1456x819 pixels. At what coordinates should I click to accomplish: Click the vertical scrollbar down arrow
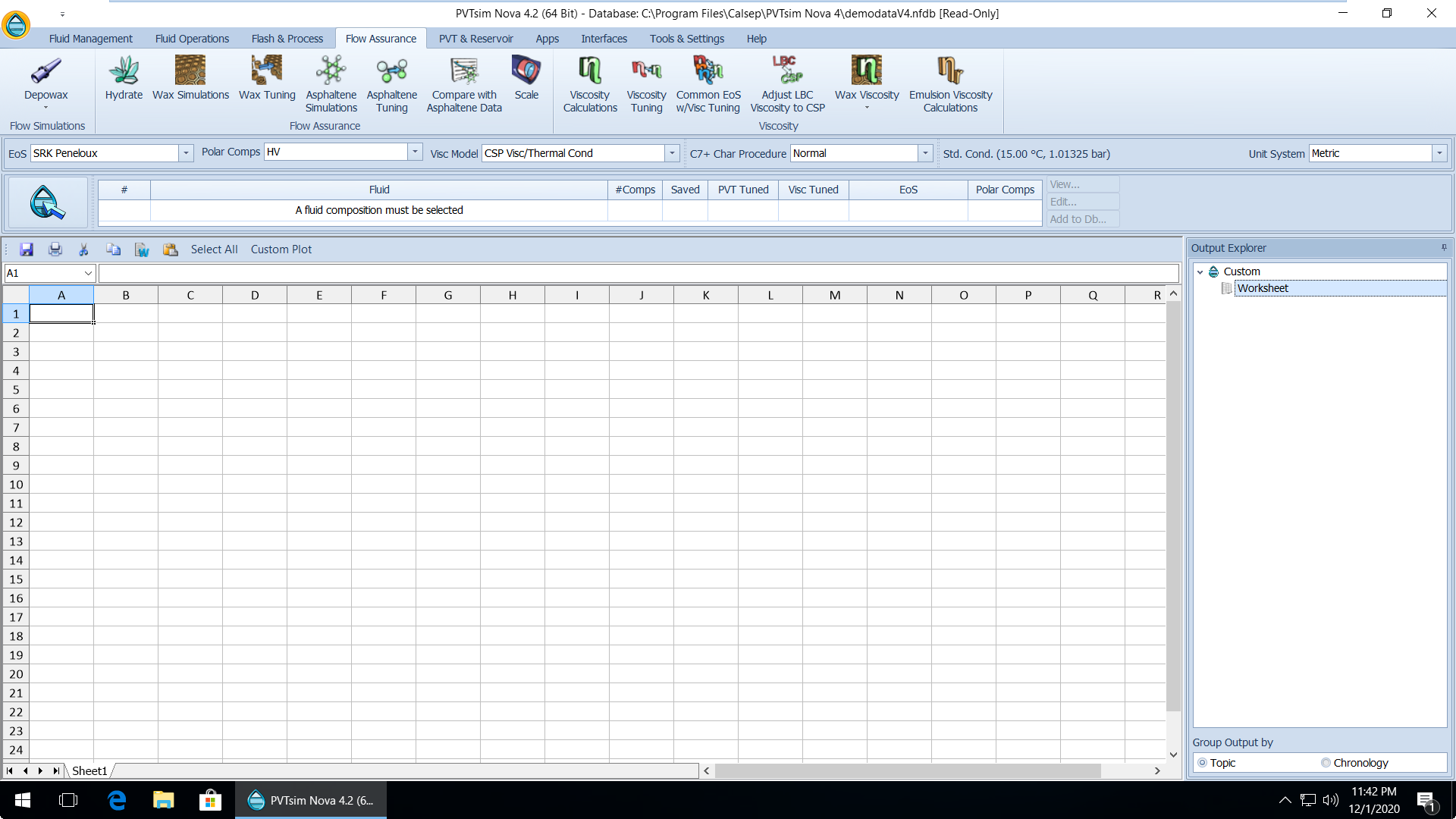coord(1173,755)
